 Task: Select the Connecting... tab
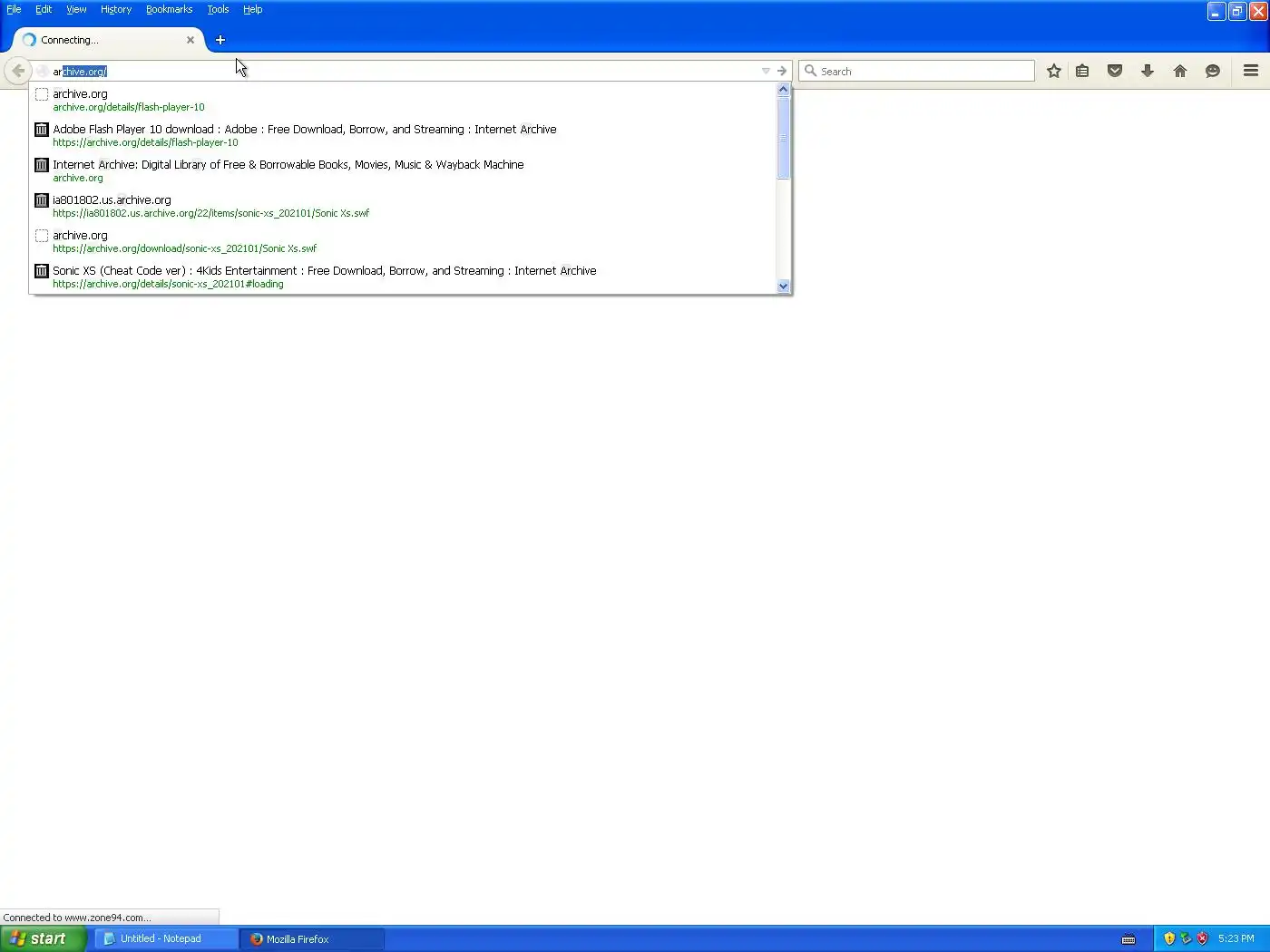(x=108, y=40)
